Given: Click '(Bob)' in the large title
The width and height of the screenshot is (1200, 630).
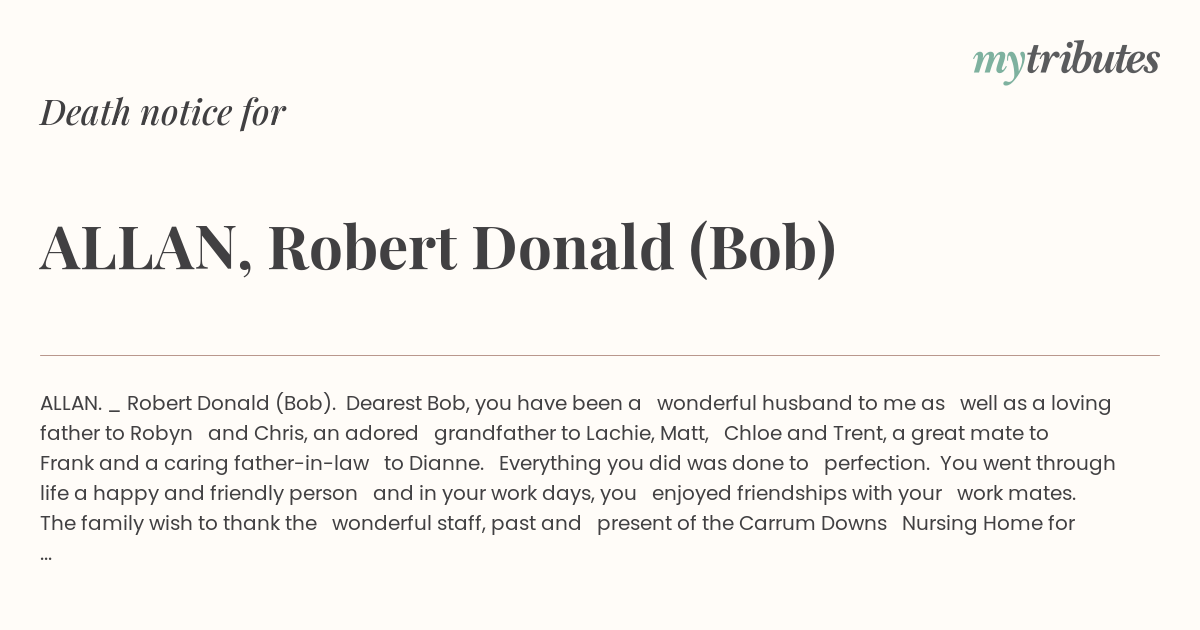Looking at the screenshot, I should click(x=763, y=249).
